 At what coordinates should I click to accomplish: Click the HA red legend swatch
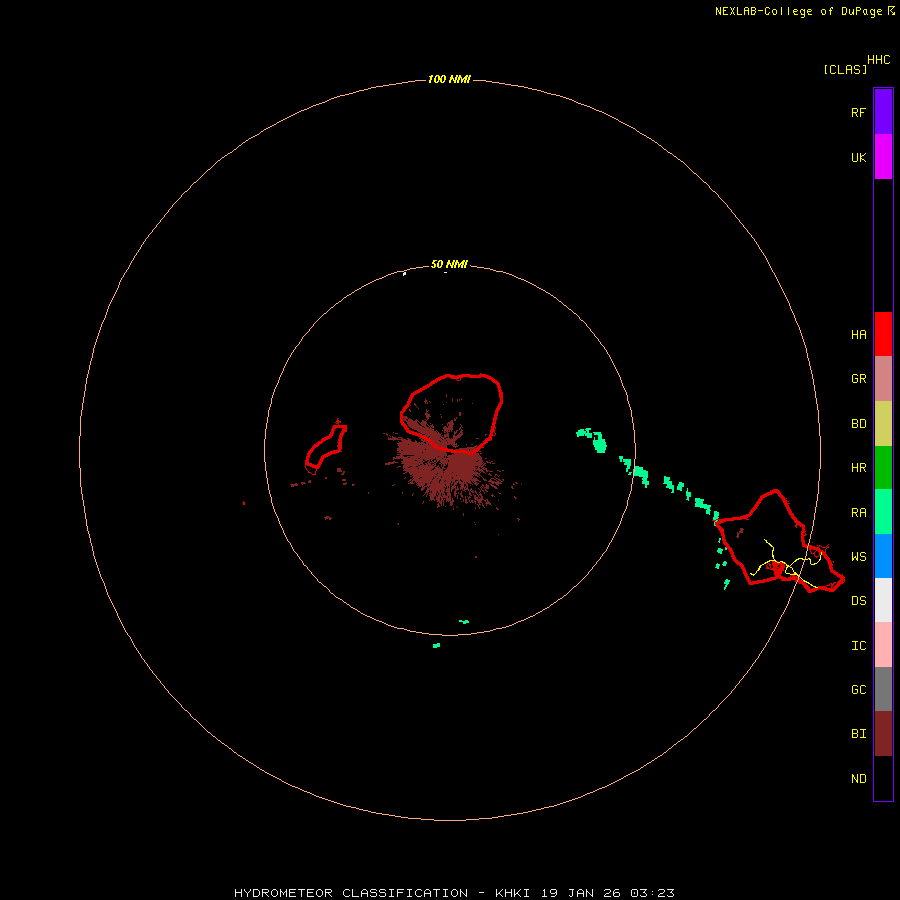[x=883, y=334]
